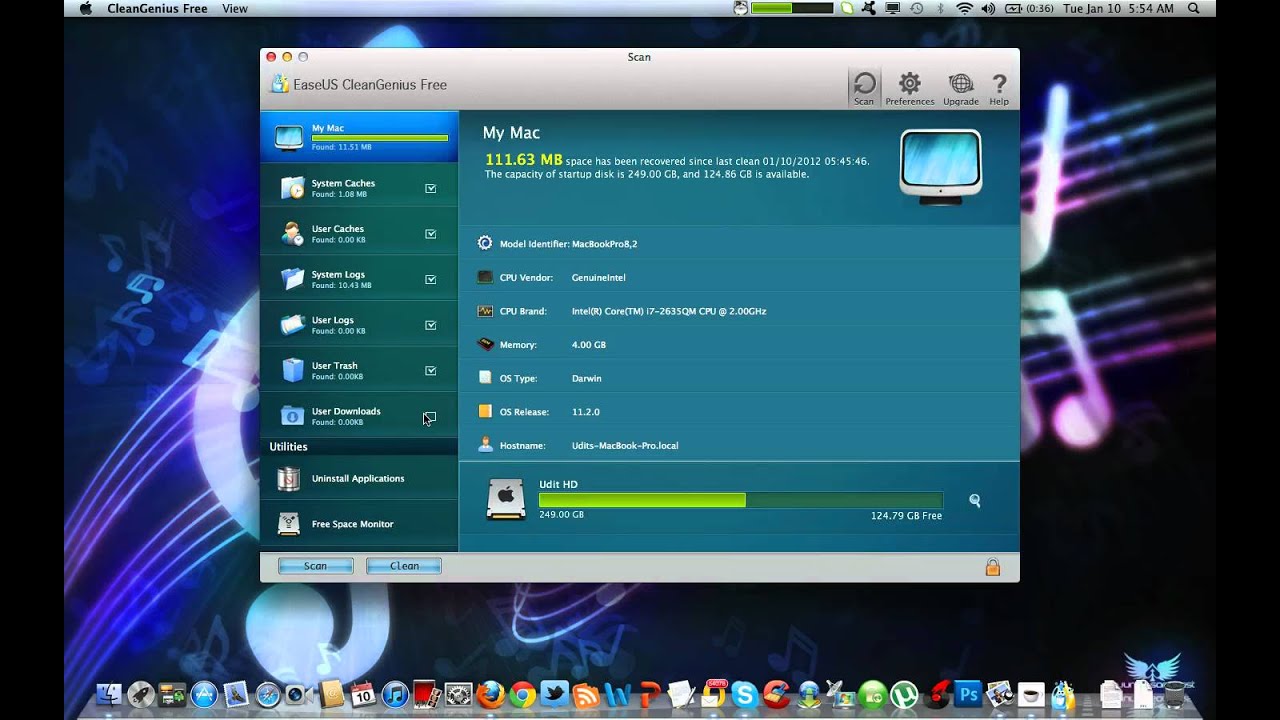Click the person icon beside Hostname
This screenshot has width=1280, height=720.
point(485,445)
